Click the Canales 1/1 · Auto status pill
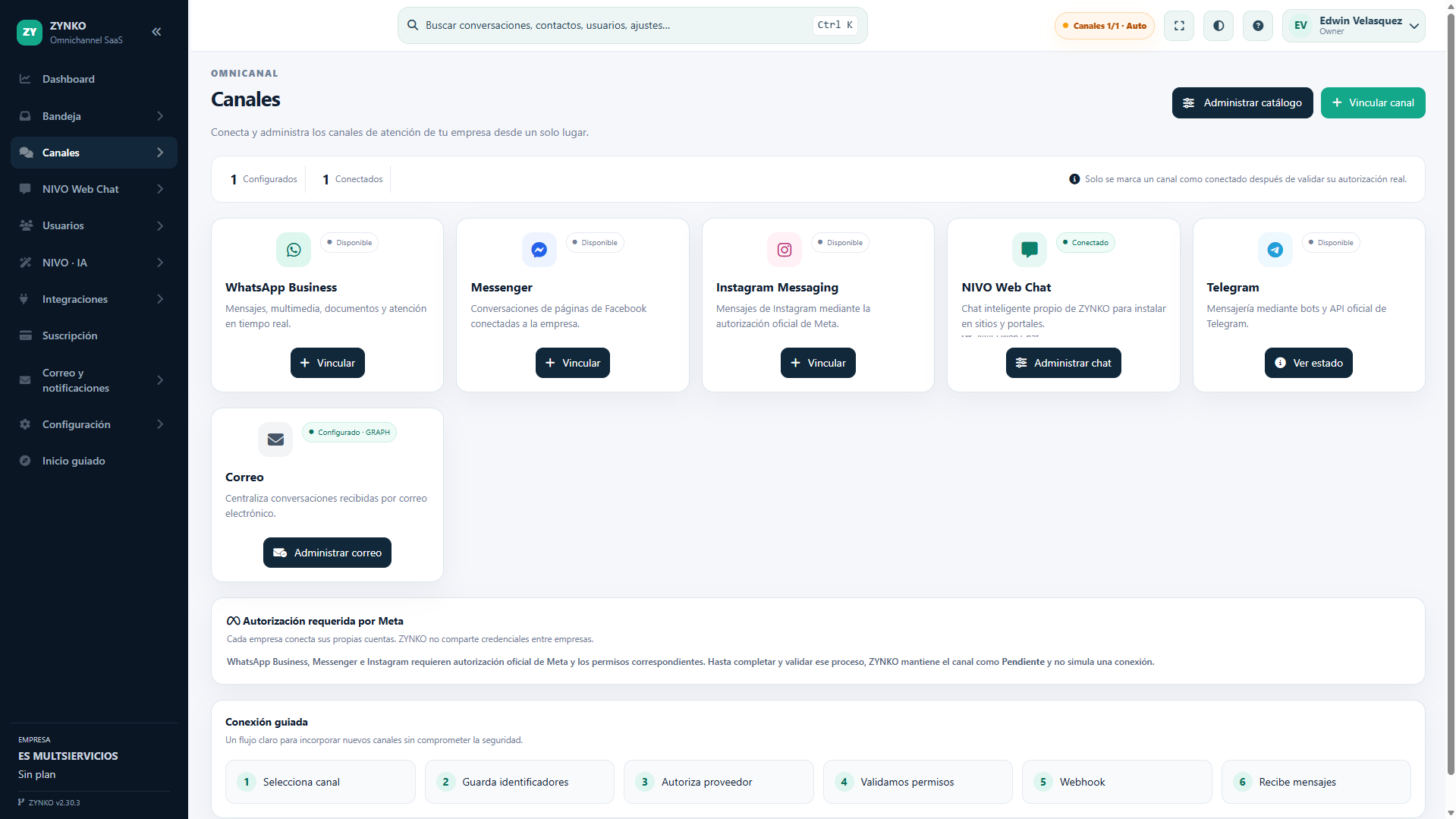This screenshot has width=1456, height=819. point(1105,26)
